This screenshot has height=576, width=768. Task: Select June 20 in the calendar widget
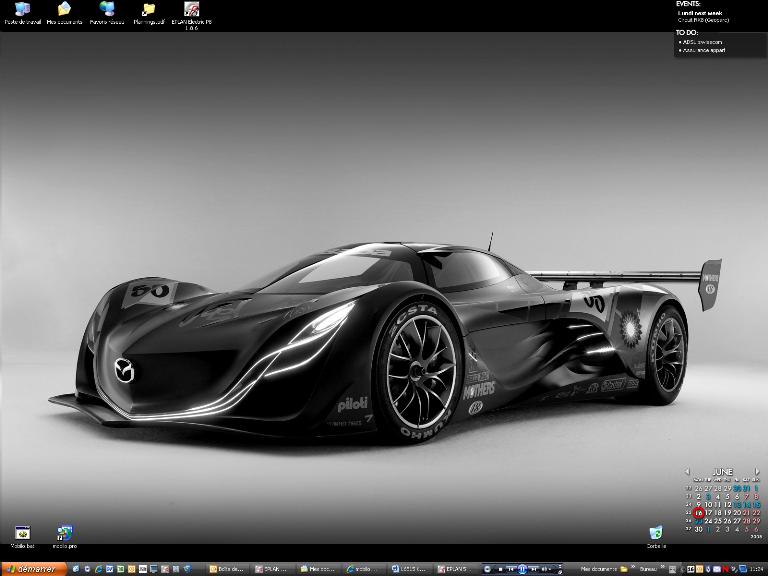pos(737,513)
